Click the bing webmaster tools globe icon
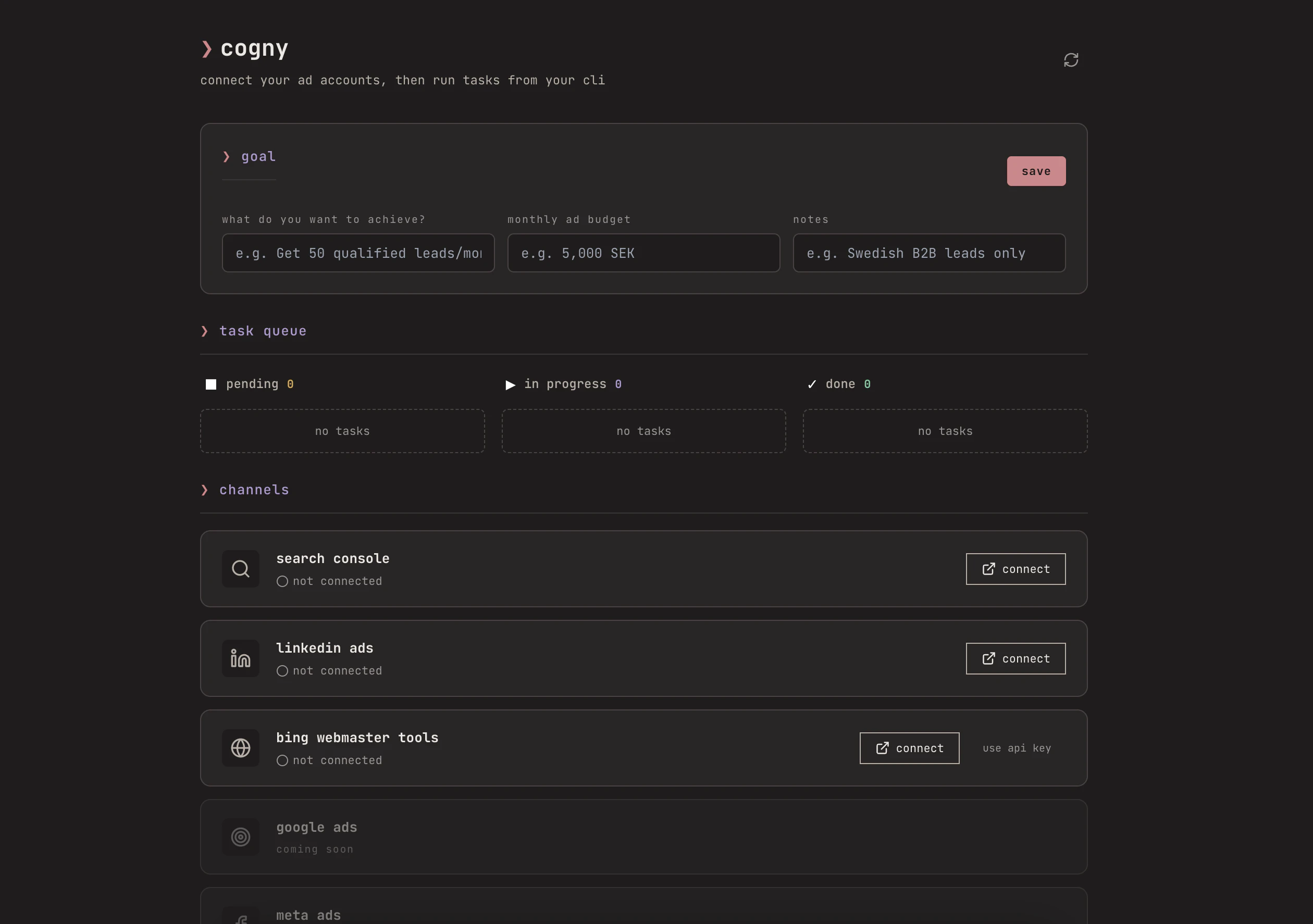 (241, 748)
